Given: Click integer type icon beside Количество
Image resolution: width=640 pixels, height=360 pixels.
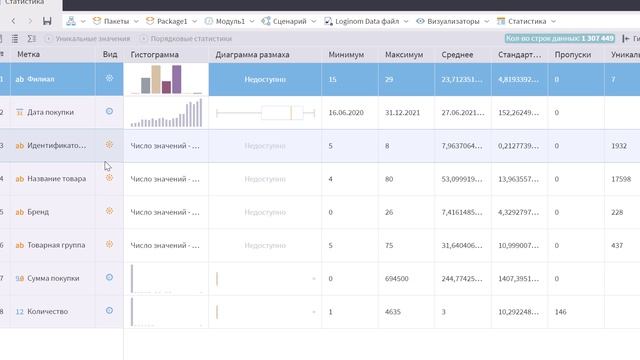Looking at the screenshot, I should pos(20,311).
